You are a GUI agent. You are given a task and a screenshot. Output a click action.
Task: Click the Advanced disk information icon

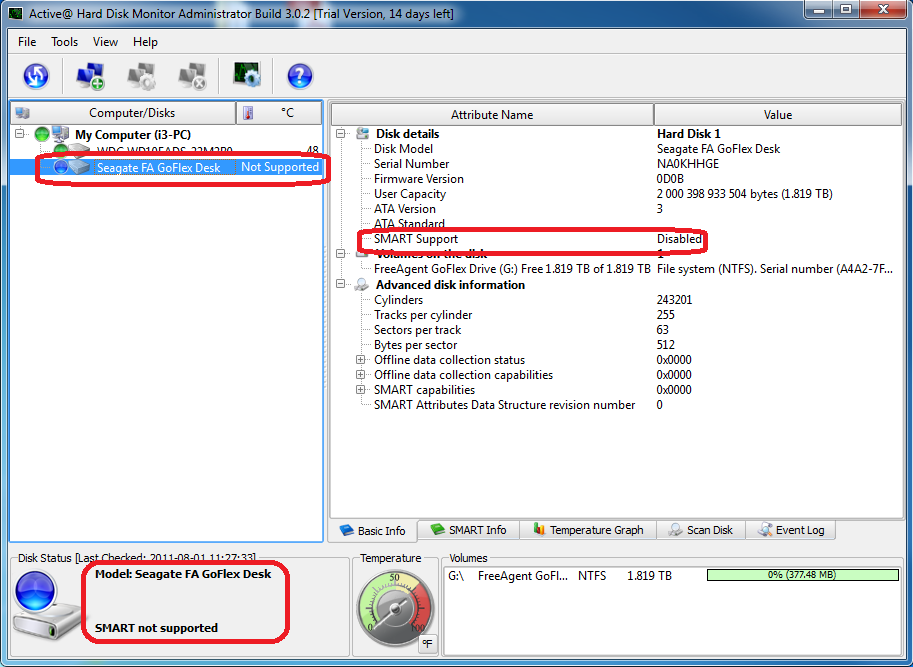pyautogui.click(x=362, y=285)
